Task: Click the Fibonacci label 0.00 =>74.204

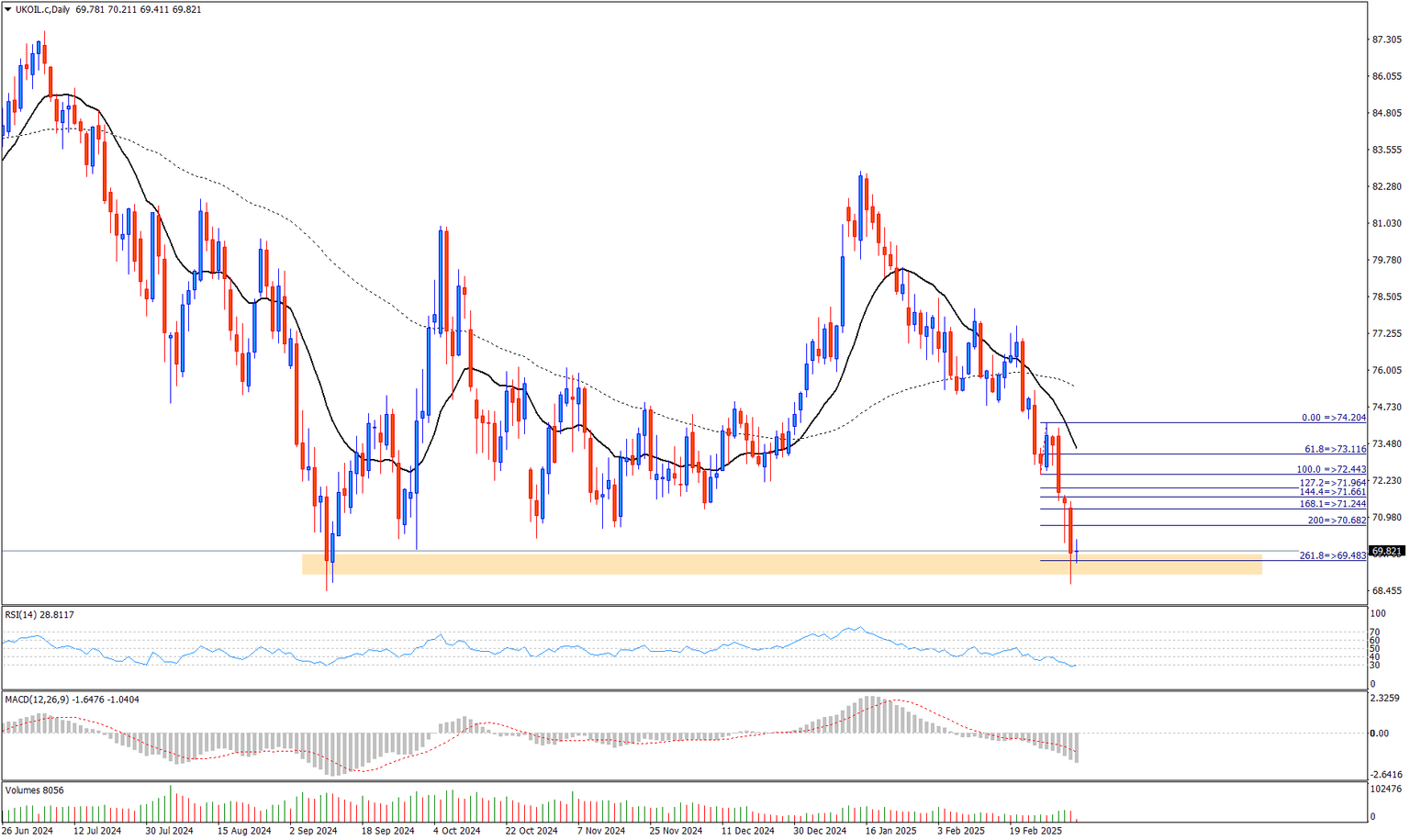Action: click(1334, 418)
